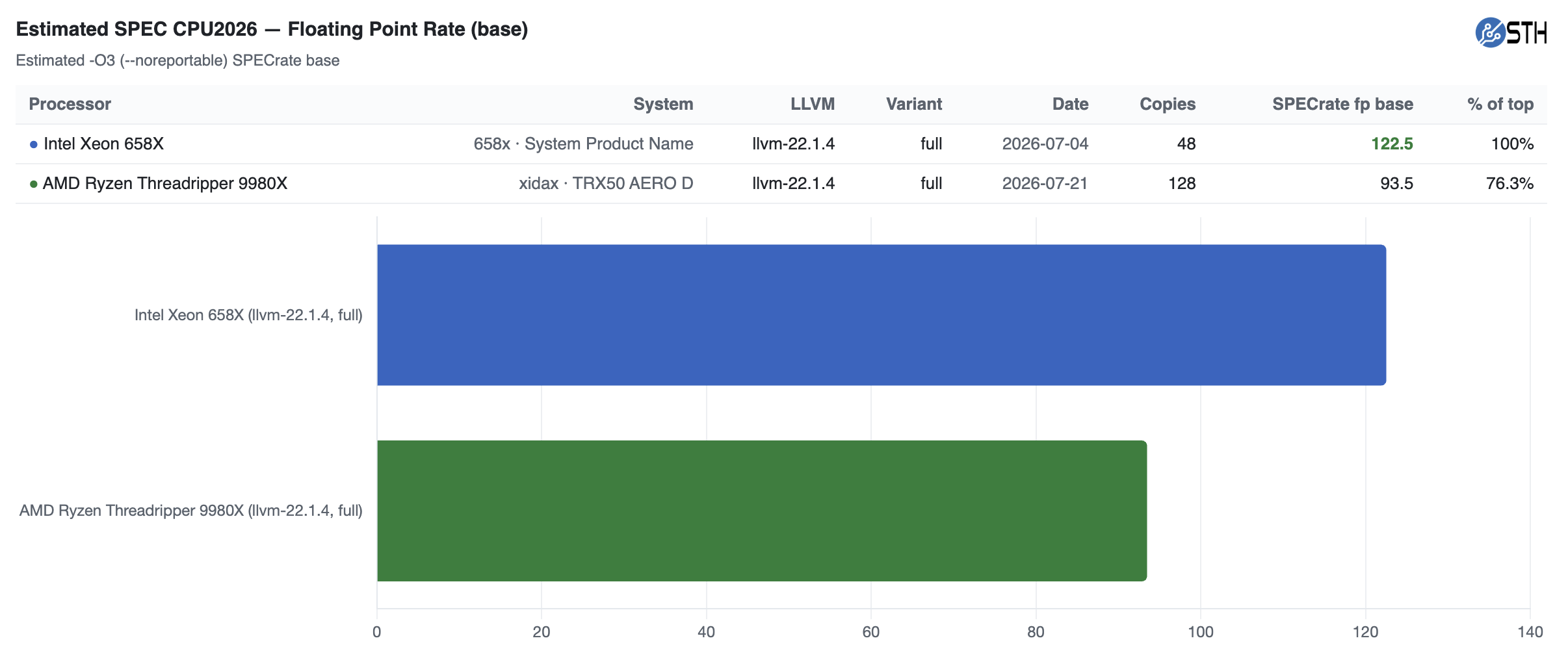This screenshot has width=1568, height=660.
Task: Click the x-axis tick label 40
Action: (707, 632)
